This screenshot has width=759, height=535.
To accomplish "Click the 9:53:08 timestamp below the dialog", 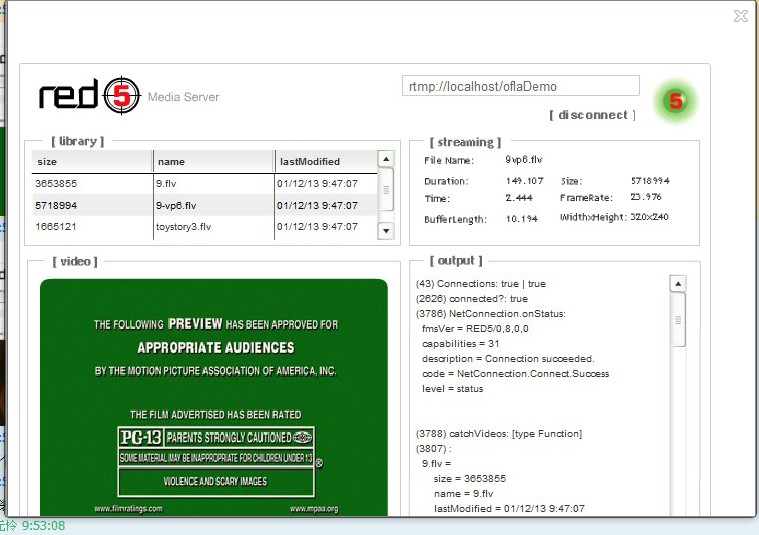I will 43,526.
